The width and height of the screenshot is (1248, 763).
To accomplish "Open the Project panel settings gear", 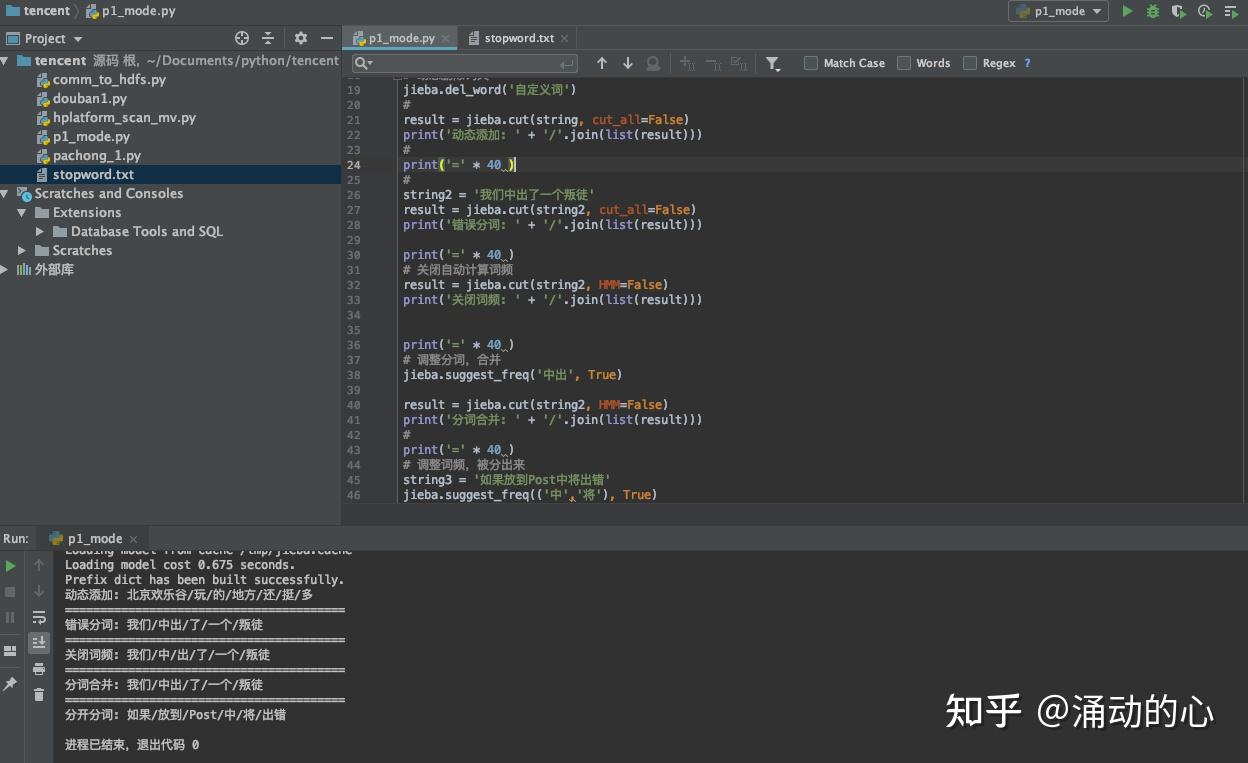I will pyautogui.click(x=300, y=37).
